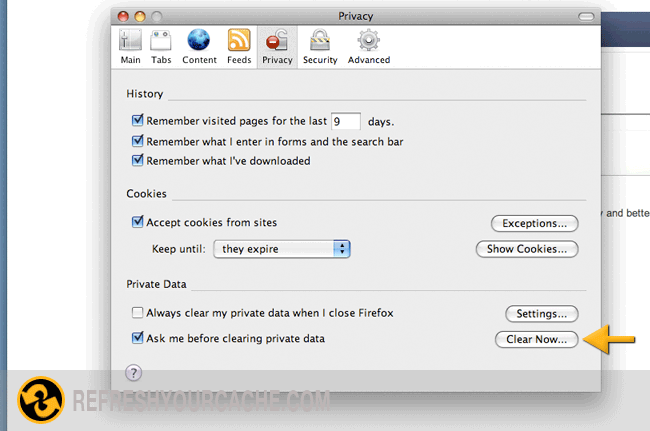Open private data Settings... button

pyautogui.click(x=541, y=314)
